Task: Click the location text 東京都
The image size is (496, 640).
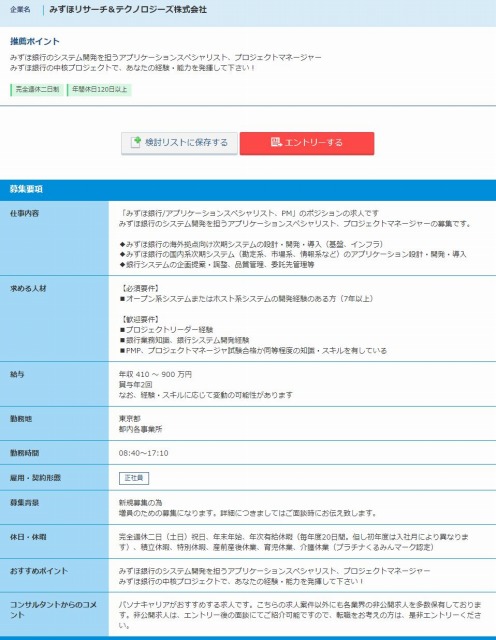Action: tap(129, 419)
